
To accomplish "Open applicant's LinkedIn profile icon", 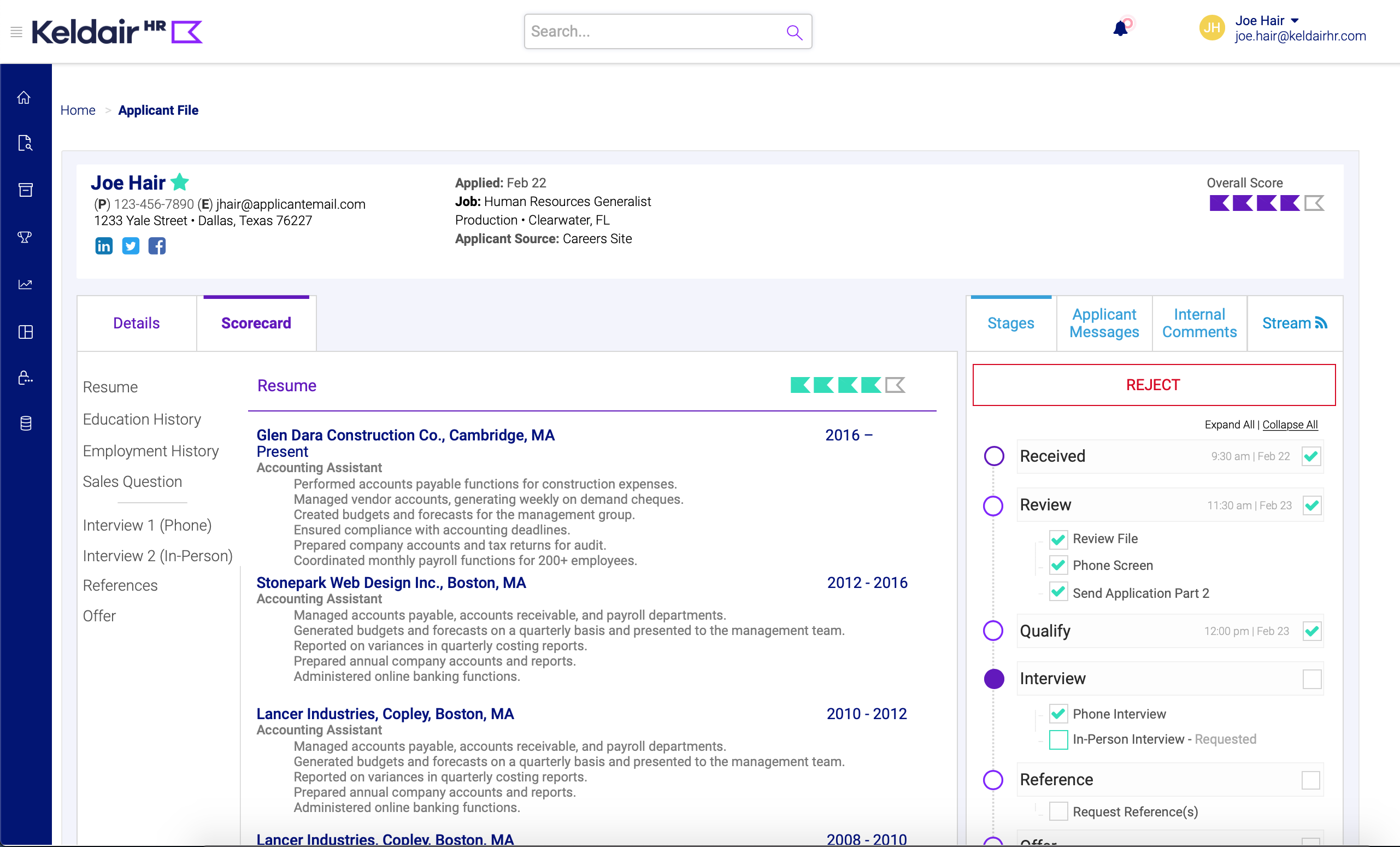I will [x=103, y=246].
